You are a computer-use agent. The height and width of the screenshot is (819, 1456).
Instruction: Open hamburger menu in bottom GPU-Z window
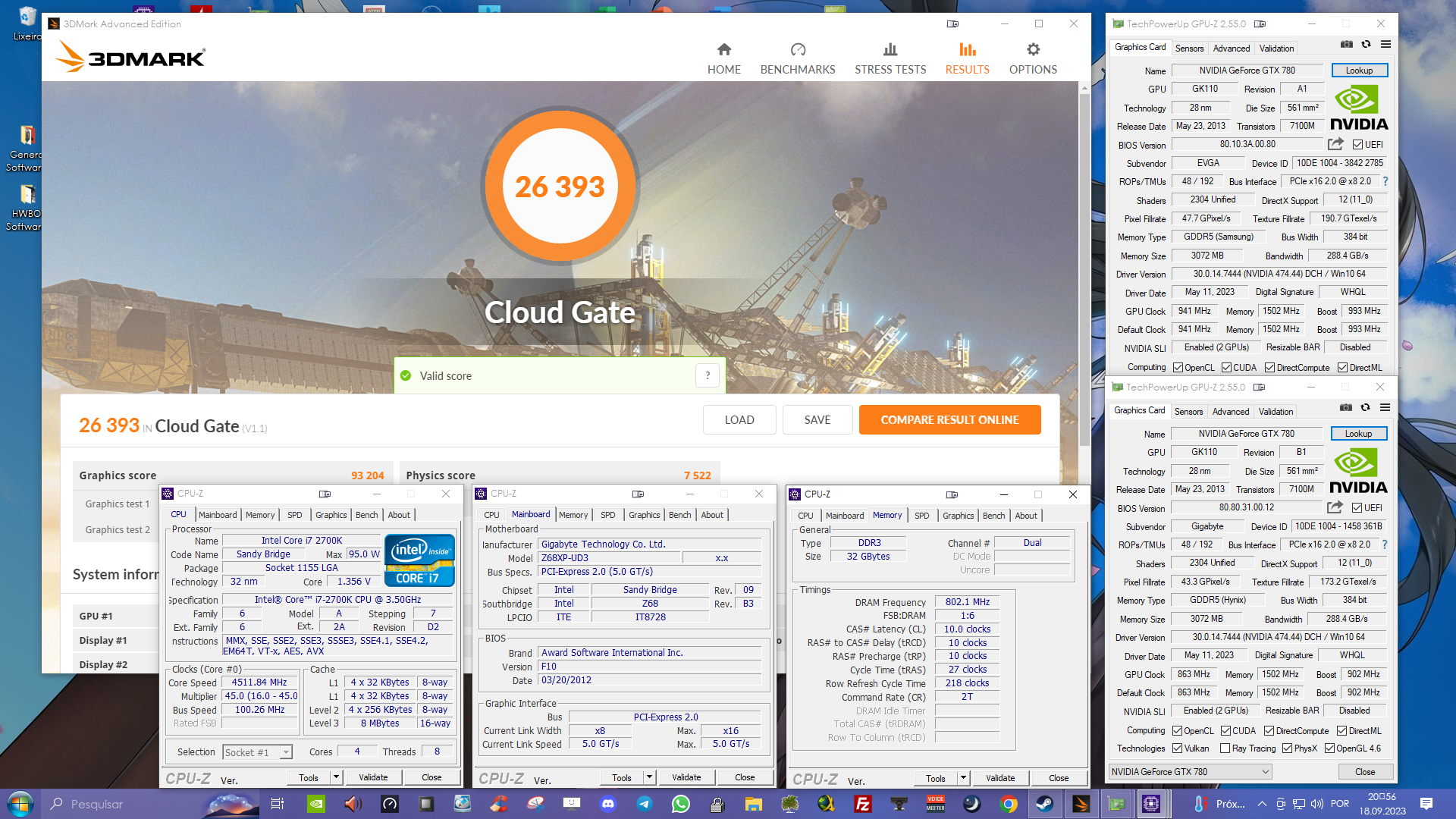coord(1385,408)
